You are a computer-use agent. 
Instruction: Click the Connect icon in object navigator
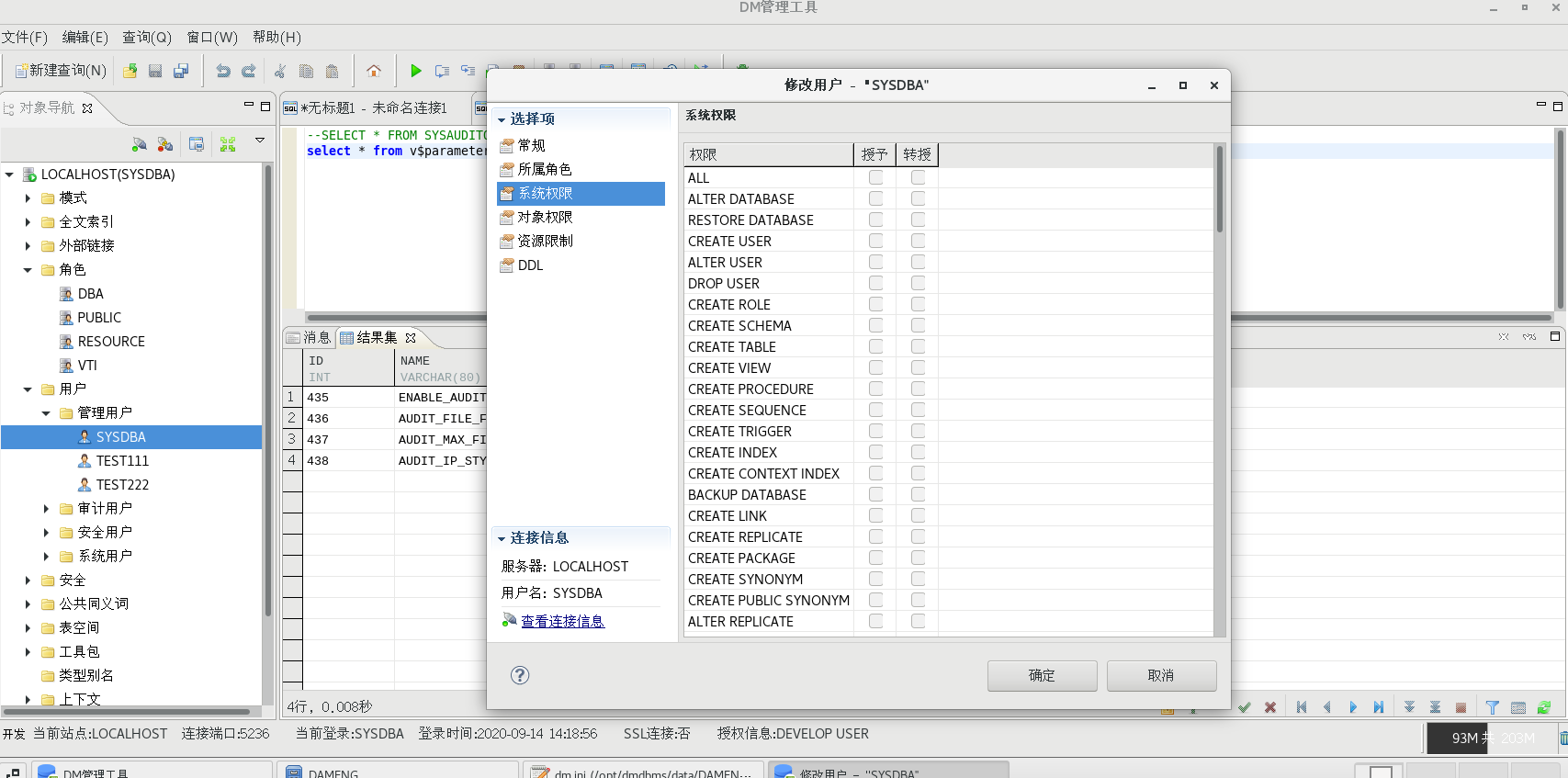point(139,144)
